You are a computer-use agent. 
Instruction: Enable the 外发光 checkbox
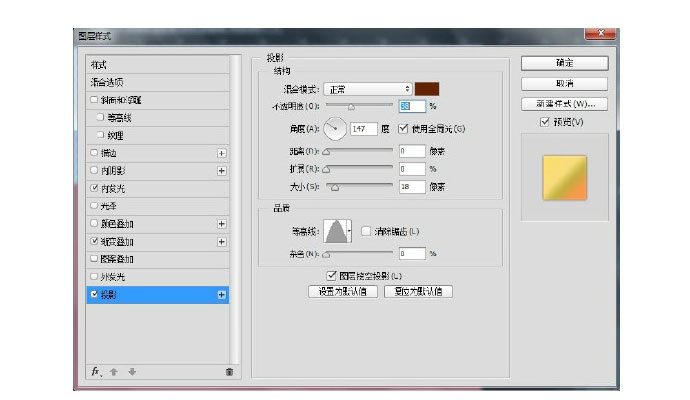coord(94,277)
